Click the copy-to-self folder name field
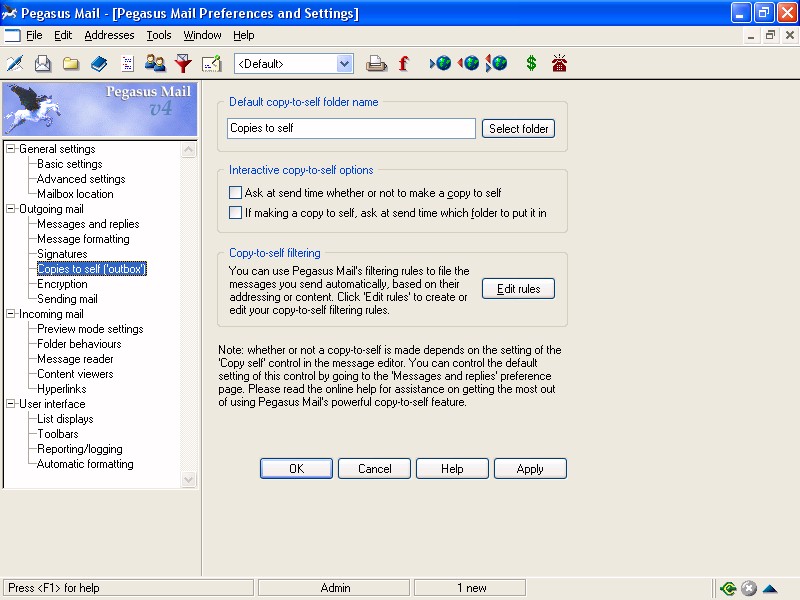The image size is (800, 600). [351, 128]
